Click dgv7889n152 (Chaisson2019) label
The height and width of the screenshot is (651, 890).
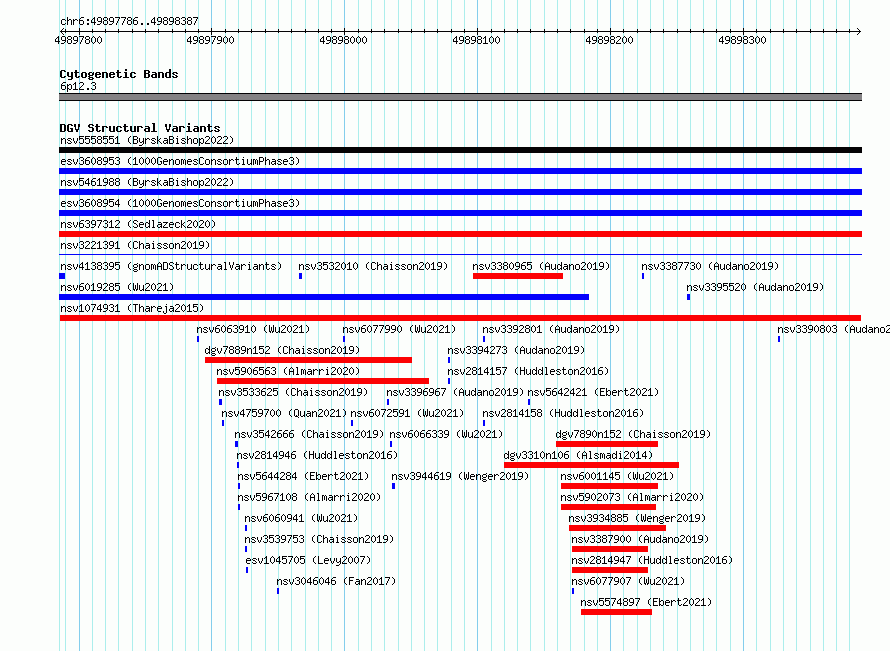[x=282, y=350]
